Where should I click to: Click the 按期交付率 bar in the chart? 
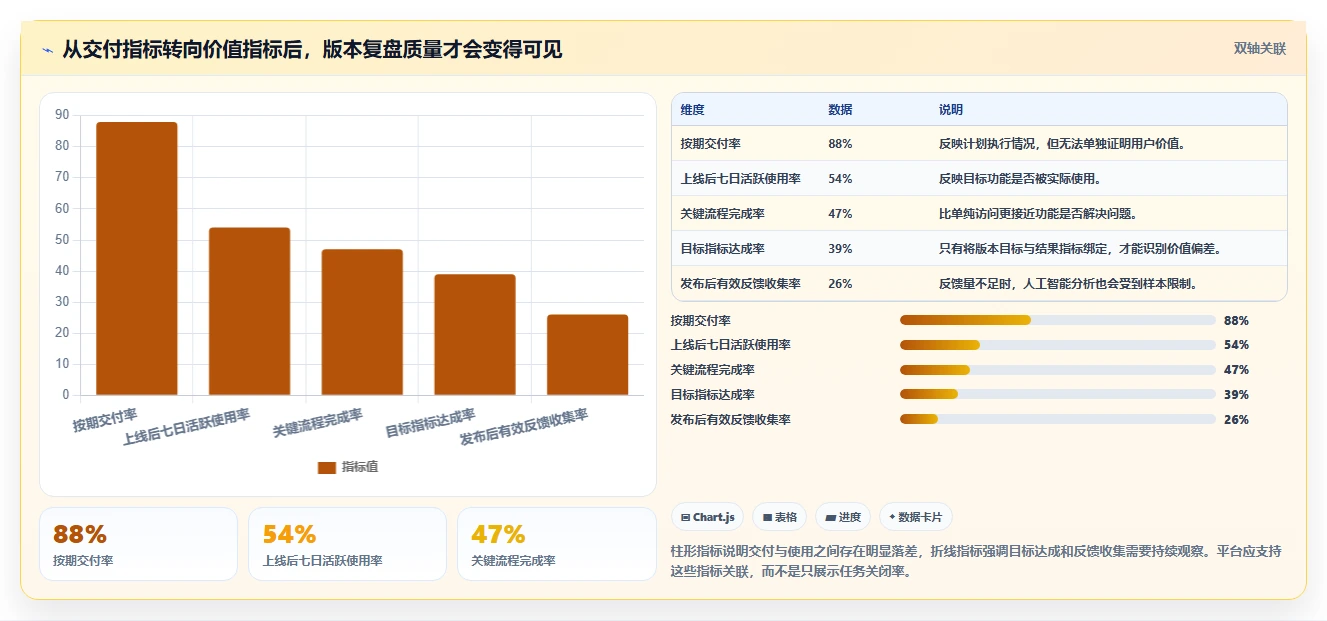click(137, 258)
